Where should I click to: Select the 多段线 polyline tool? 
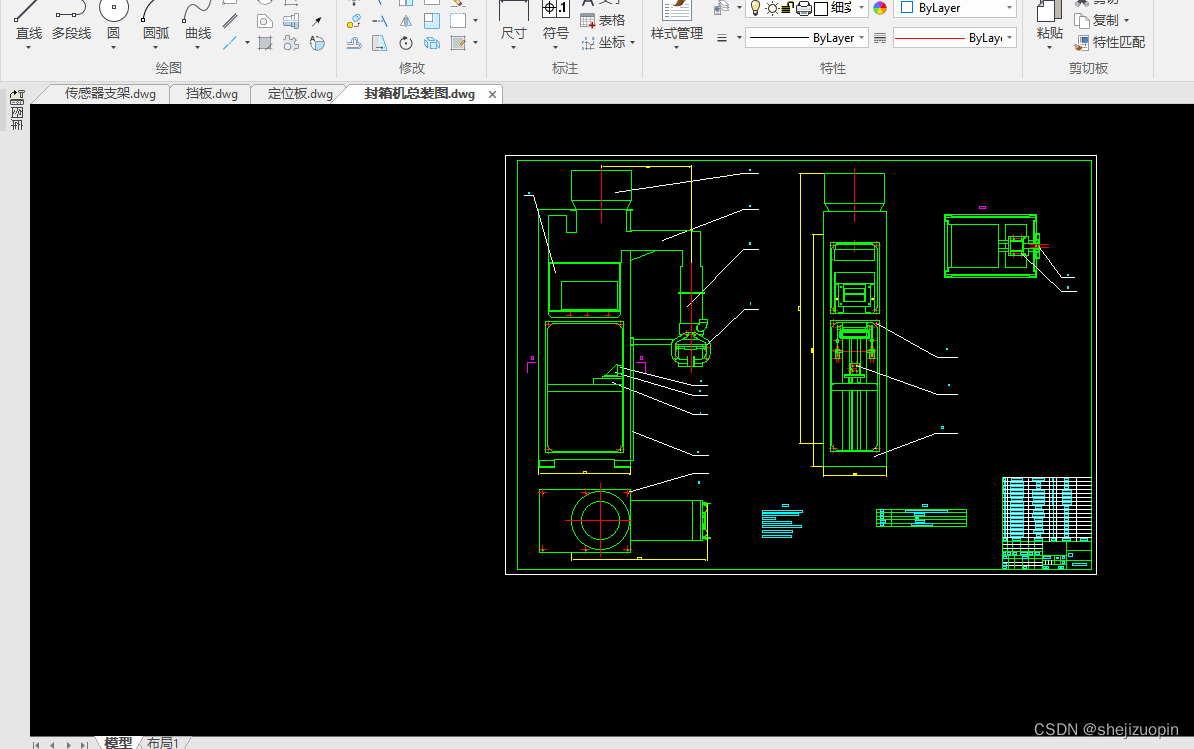(x=71, y=21)
